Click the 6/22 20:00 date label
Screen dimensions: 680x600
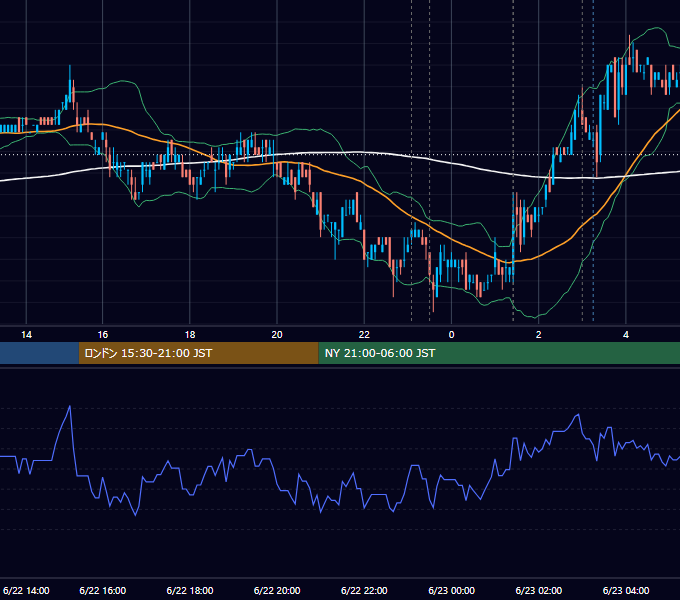click(277, 590)
